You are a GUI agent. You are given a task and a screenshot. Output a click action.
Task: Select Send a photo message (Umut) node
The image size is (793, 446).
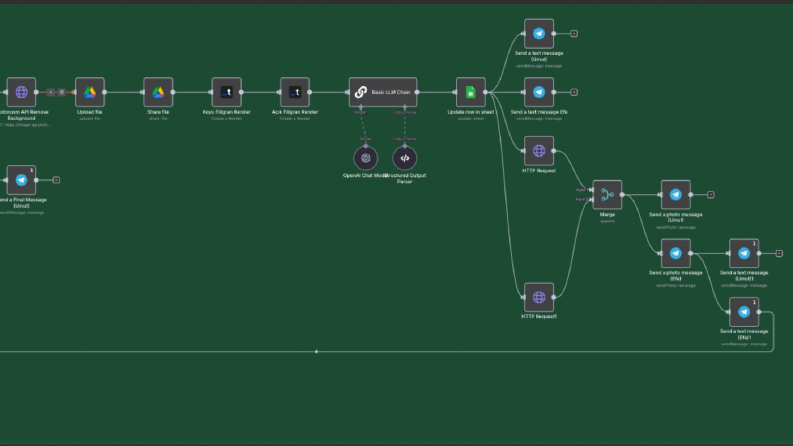[676, 195]
